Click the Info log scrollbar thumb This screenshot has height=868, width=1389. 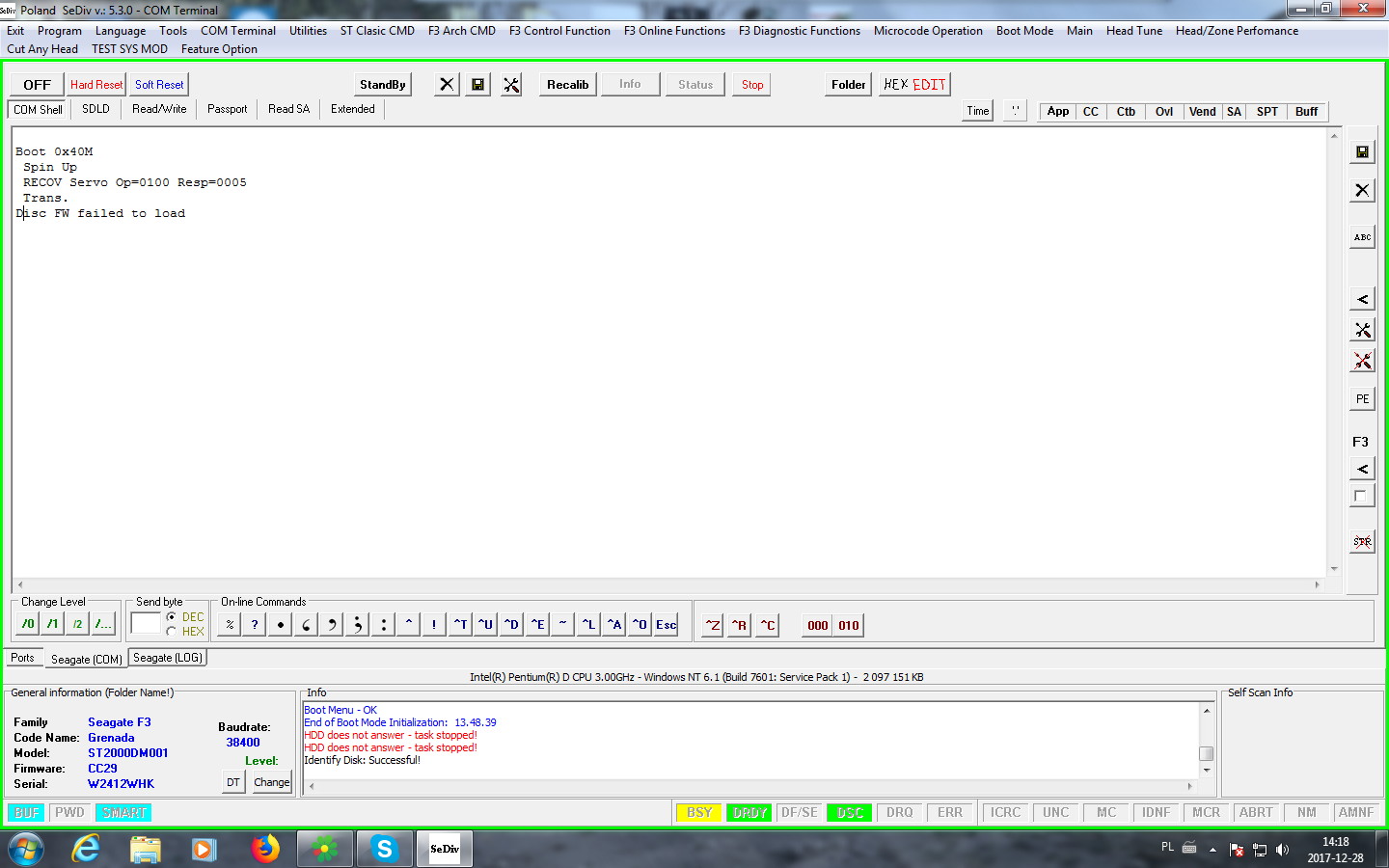click(x=1206, y=753)
